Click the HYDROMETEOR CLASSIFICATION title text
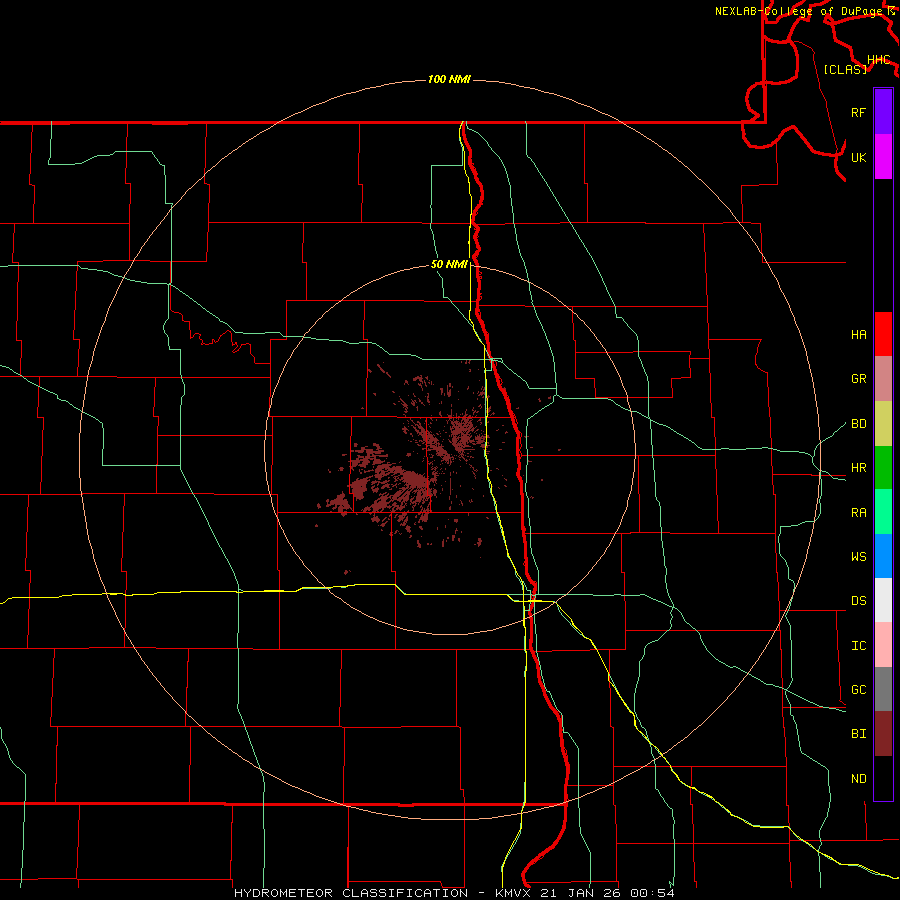This screenshot has height=900, width=900. click(x=351, y=893)
